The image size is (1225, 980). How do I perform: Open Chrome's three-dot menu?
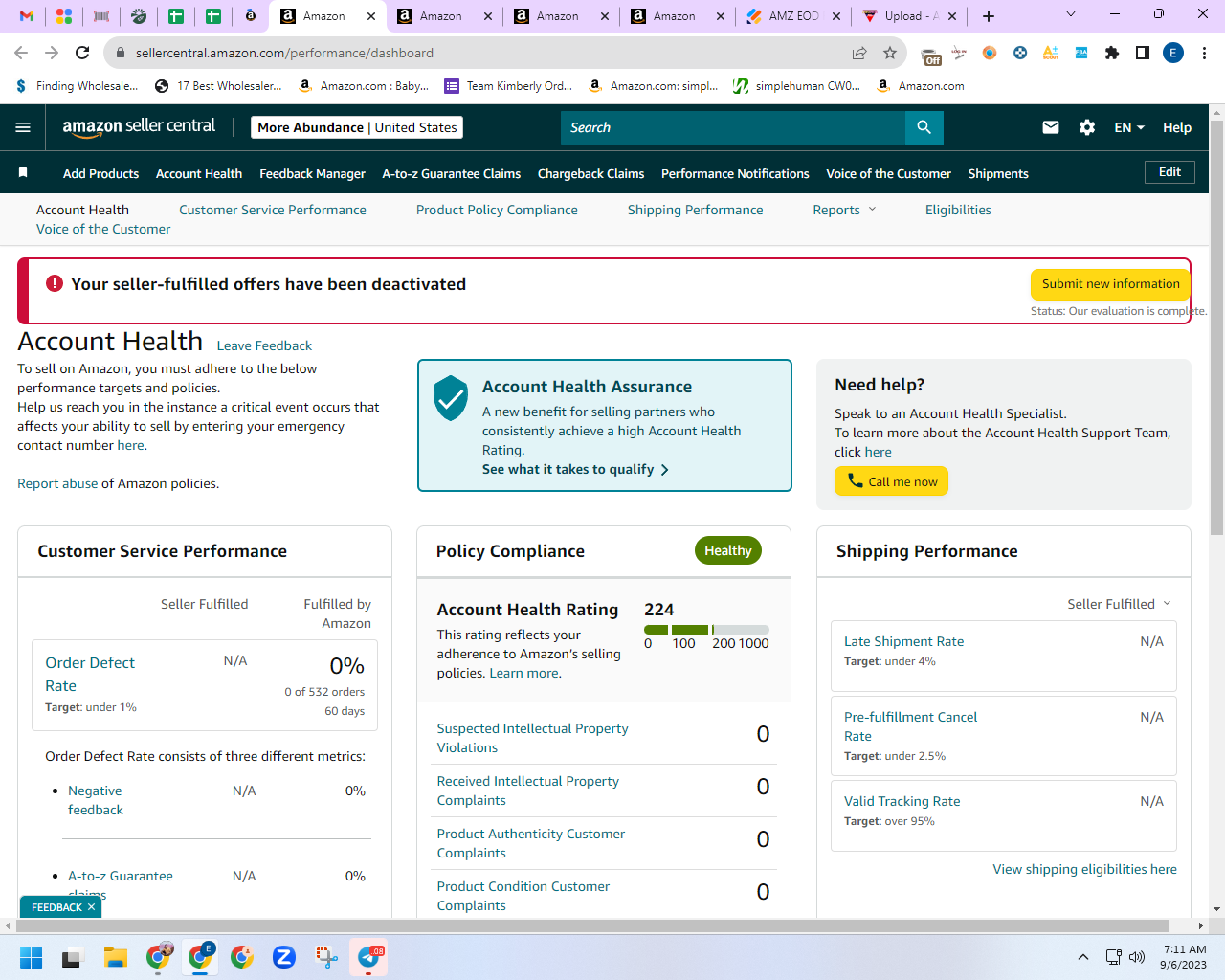point(1205,53)
